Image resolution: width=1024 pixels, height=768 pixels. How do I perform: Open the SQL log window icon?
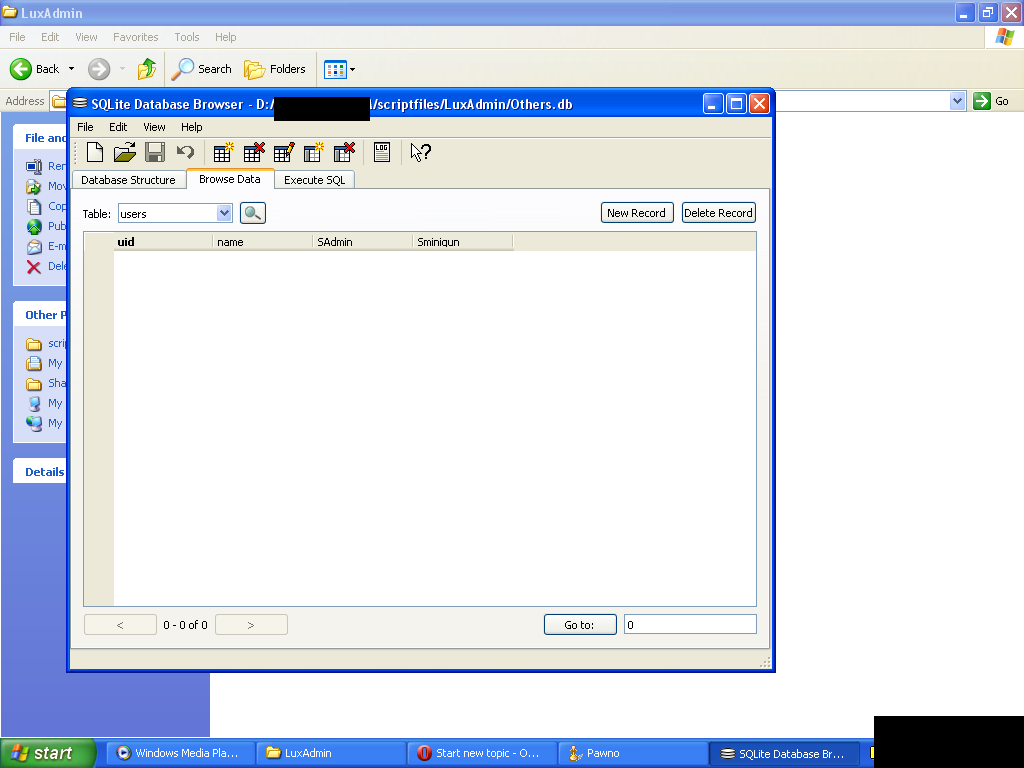[382, 152]
